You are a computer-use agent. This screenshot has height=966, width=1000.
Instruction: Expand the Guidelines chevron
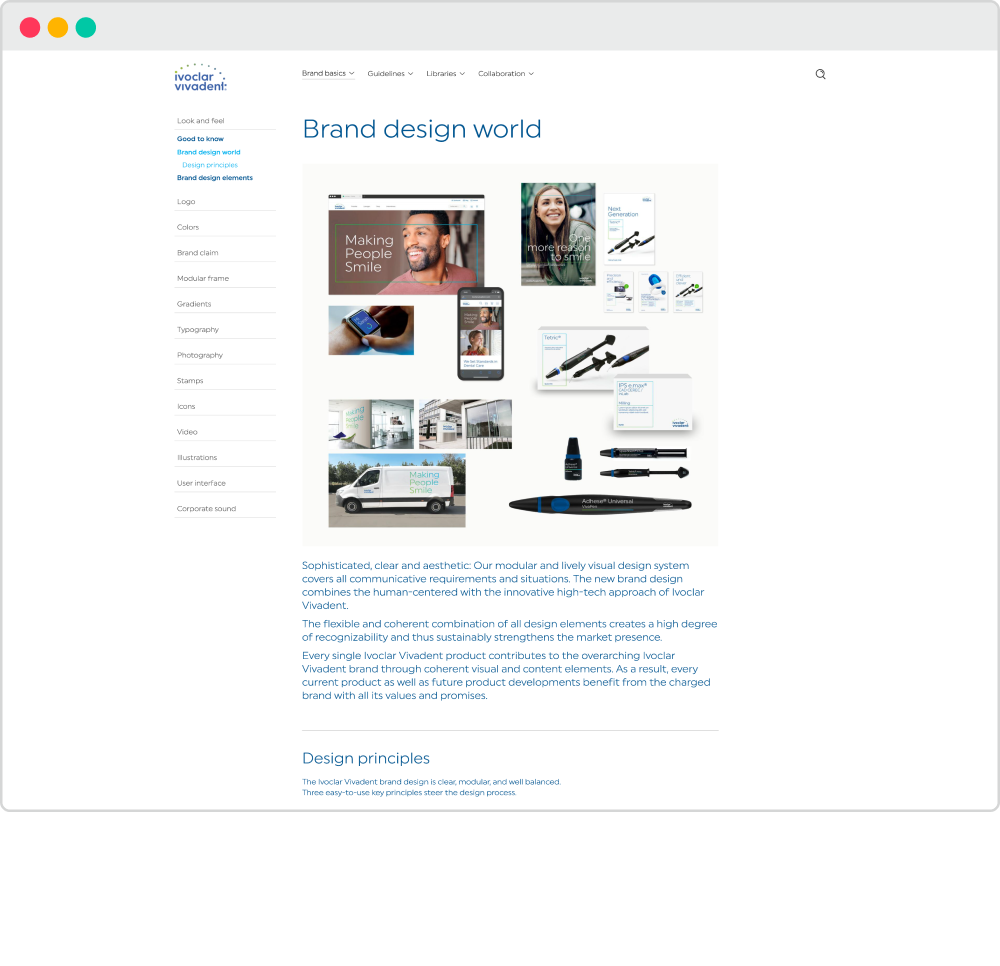coord(411,73)
